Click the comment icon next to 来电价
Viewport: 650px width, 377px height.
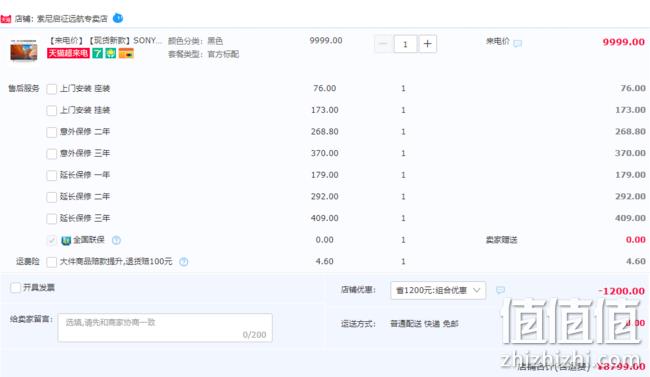518,43
